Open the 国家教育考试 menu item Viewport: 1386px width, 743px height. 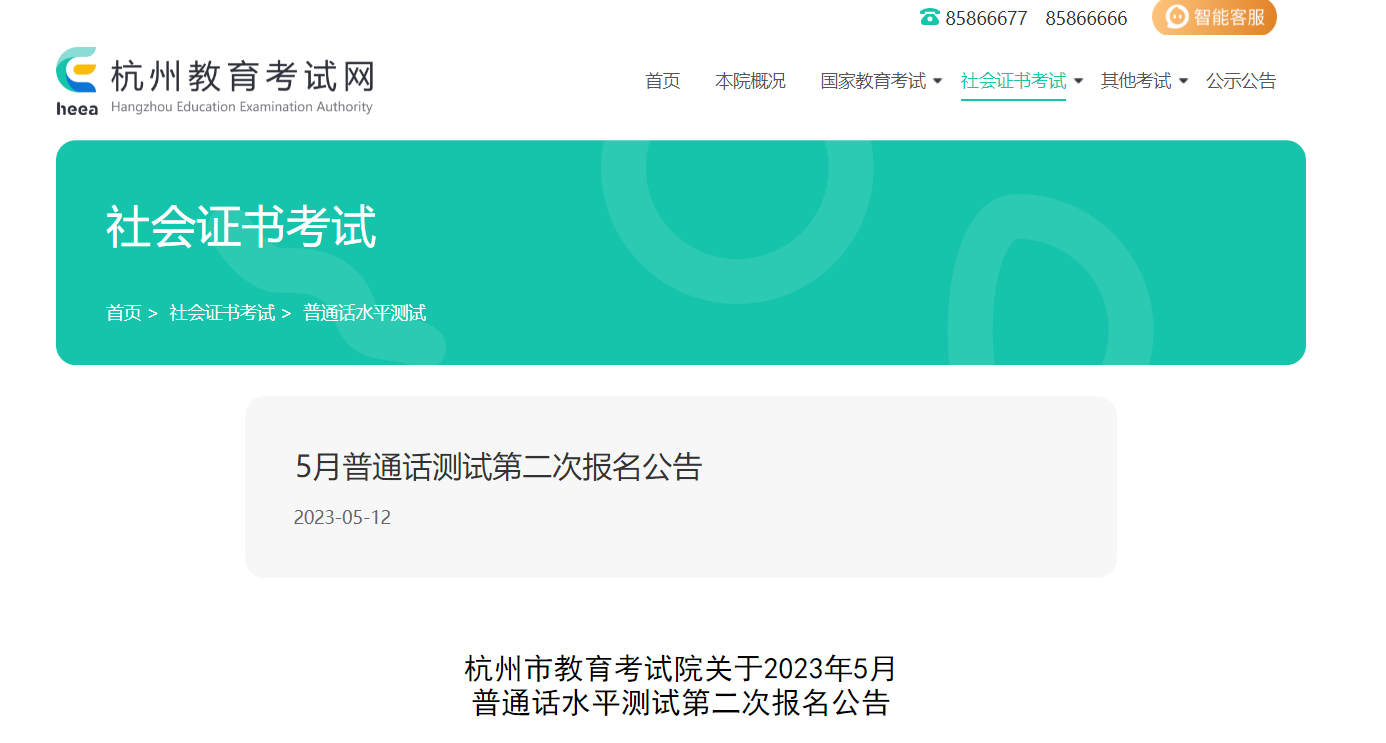(x=873, y=81)
